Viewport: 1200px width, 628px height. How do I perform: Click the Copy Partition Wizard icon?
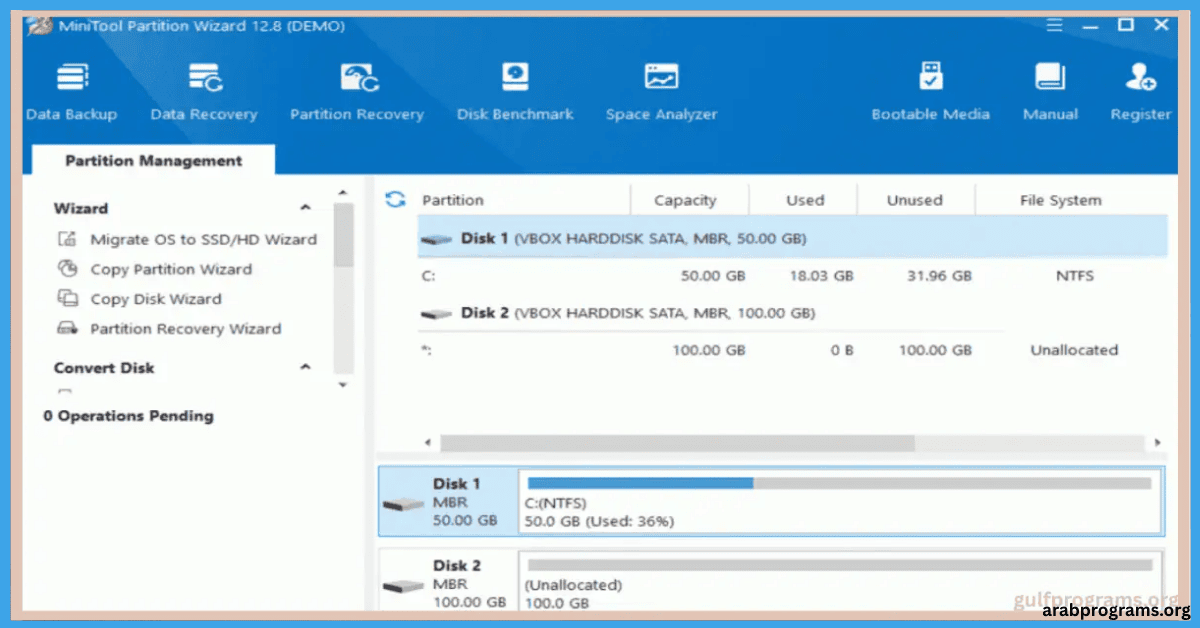[67, 269]
